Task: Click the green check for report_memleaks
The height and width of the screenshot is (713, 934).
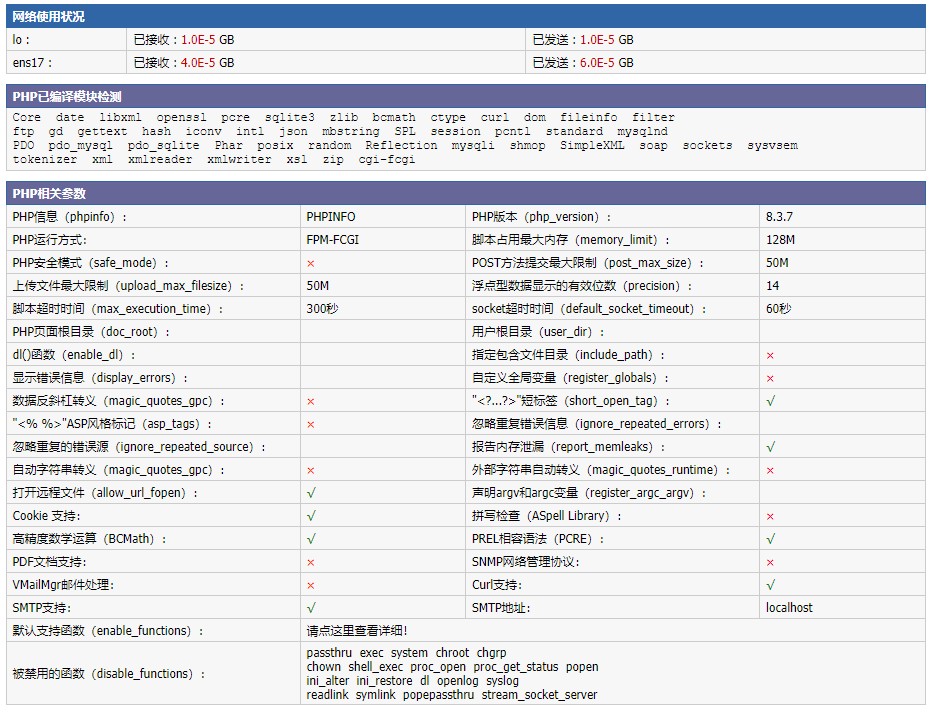Action: [x=770, y=447]
